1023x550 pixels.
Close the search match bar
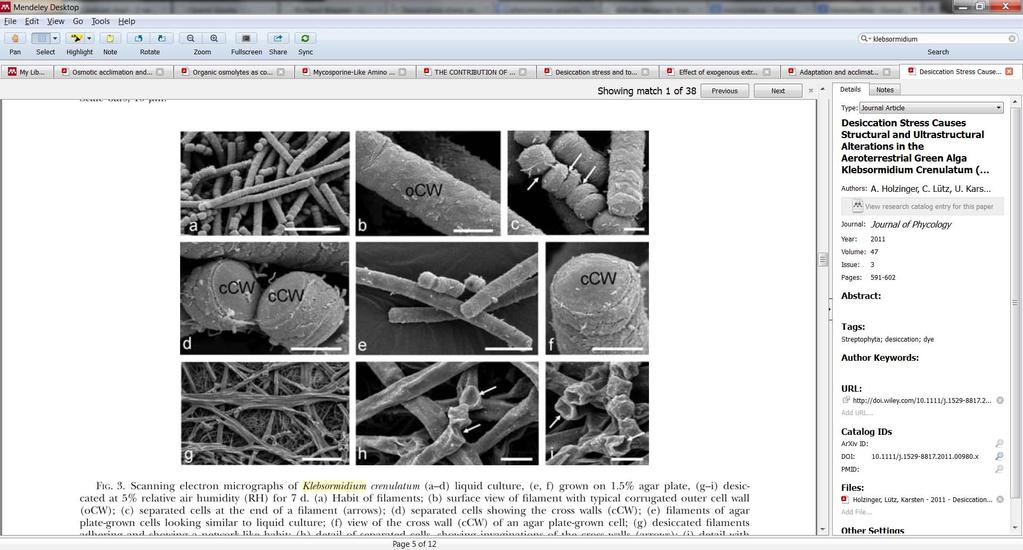pyautogui.click(x=811, y=91)
